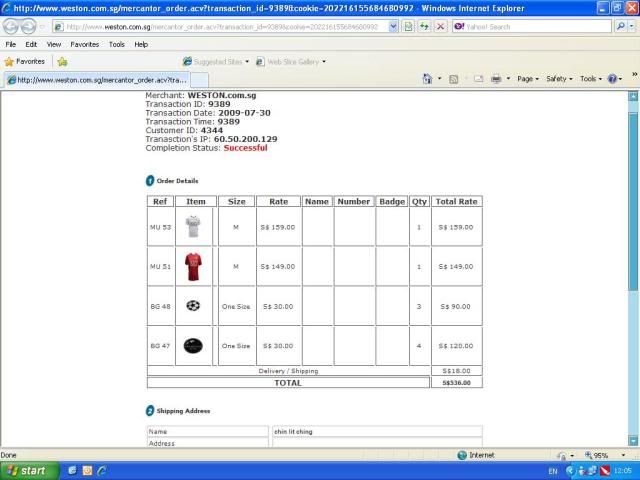This screenshot has width=640, height=480.
Task: Click the Add to Favorites Bar star icon
Action: coord(62,62)
